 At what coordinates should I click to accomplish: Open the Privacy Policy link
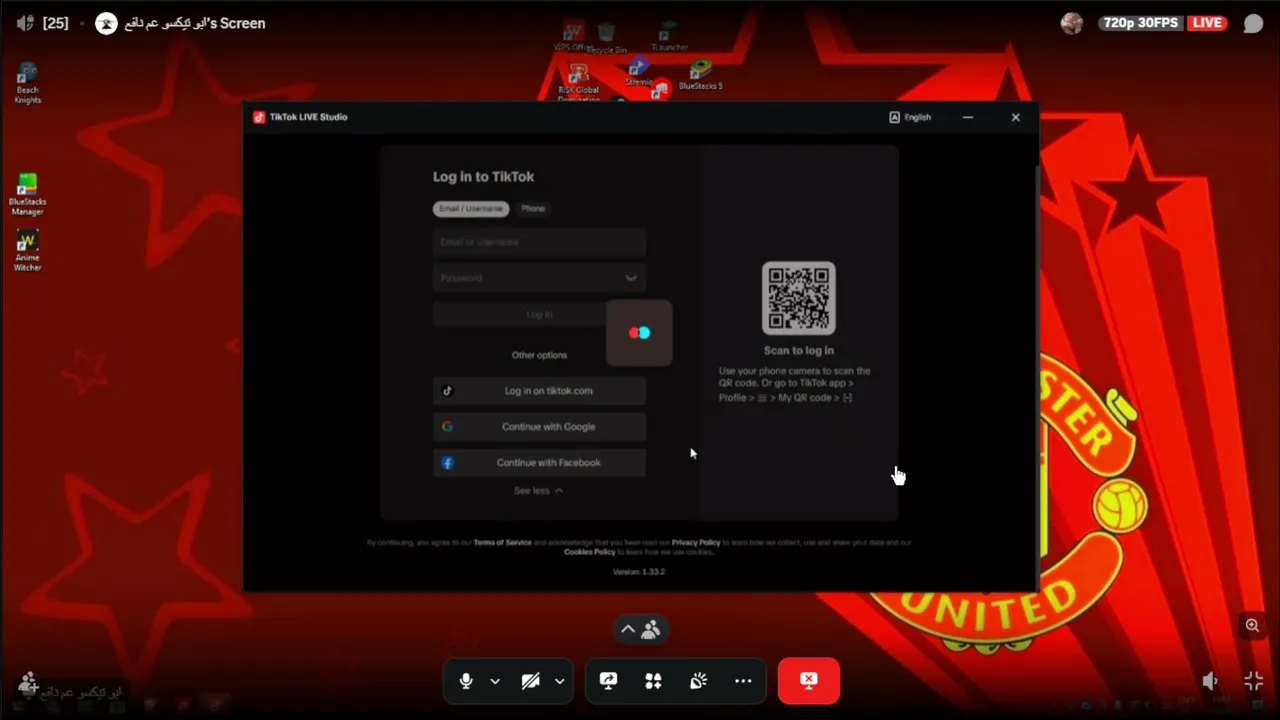tap(696, 542)
